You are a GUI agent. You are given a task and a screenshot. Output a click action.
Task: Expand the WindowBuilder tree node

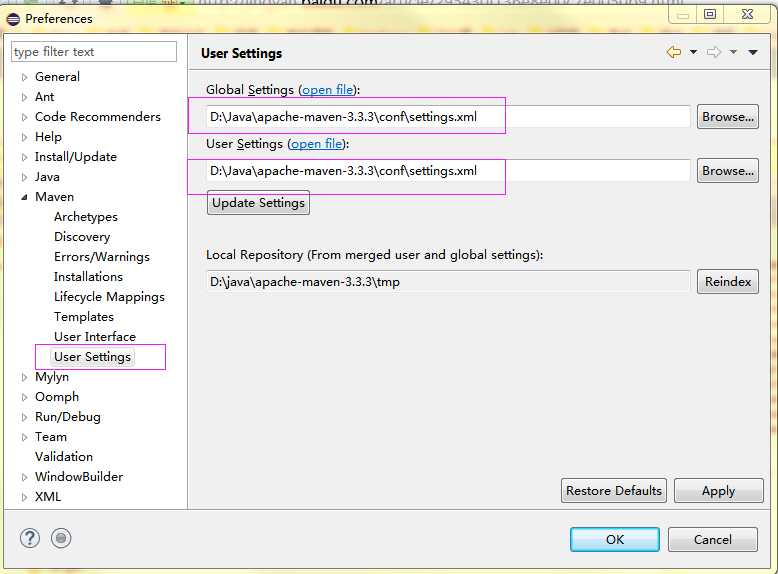24,477
